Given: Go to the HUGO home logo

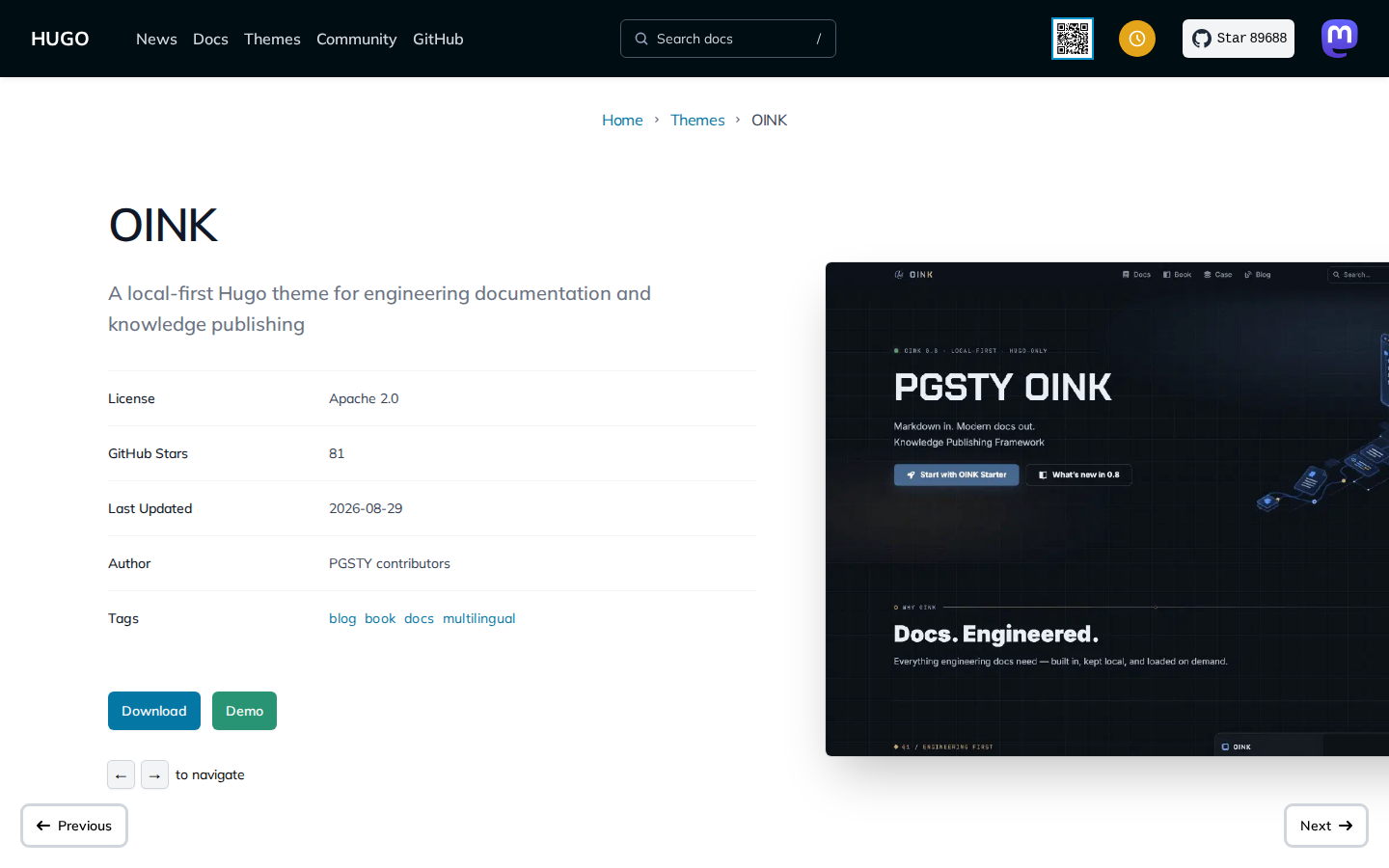Looking at the screenshot, I should click(x=60, y=39).
